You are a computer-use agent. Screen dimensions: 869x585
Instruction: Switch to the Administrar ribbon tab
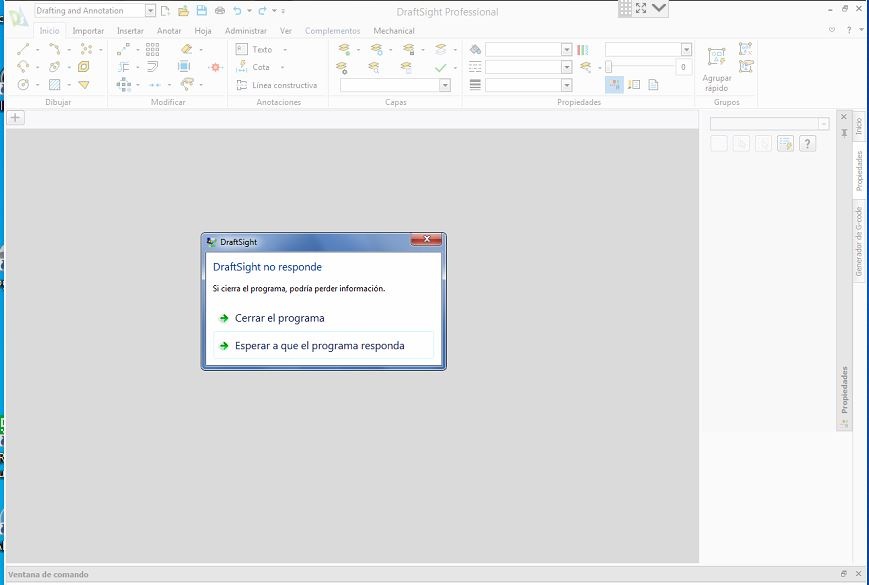point(246,31)
